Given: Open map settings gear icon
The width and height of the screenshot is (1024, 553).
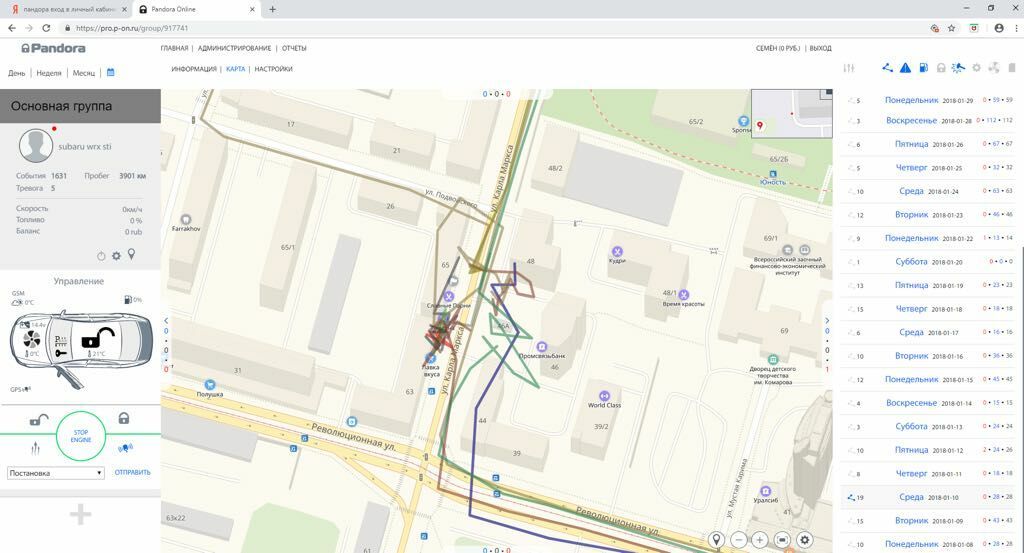Looking at the screenshot, I should (x=804, y=540).
